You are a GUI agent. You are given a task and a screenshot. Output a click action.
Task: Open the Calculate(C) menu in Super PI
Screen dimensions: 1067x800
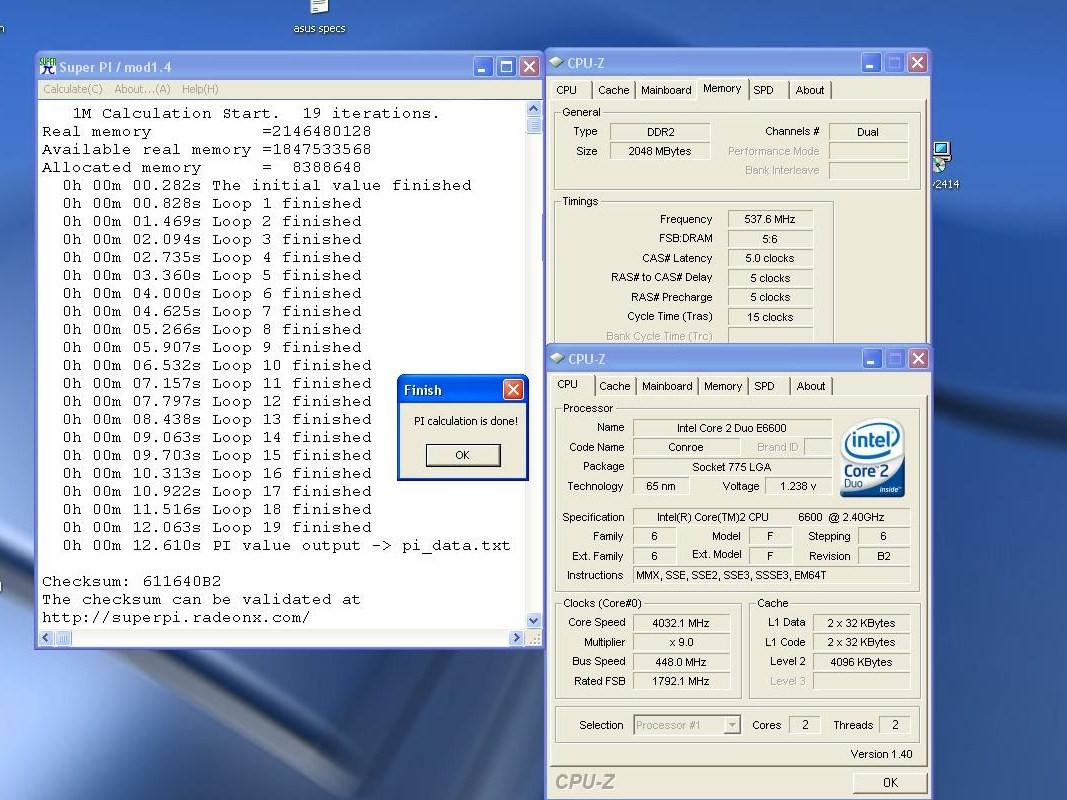72,89
